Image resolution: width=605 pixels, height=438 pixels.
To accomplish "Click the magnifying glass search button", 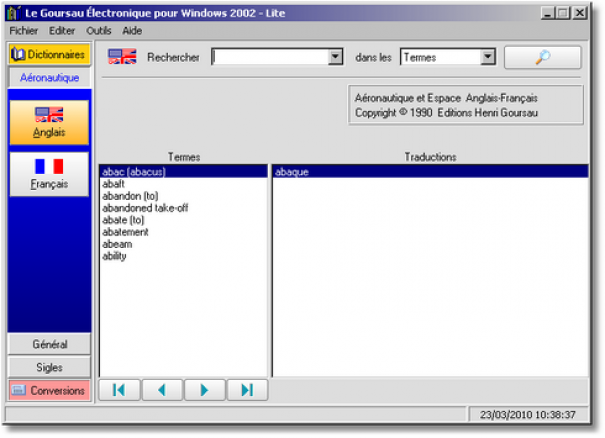I will click(542, 57).
